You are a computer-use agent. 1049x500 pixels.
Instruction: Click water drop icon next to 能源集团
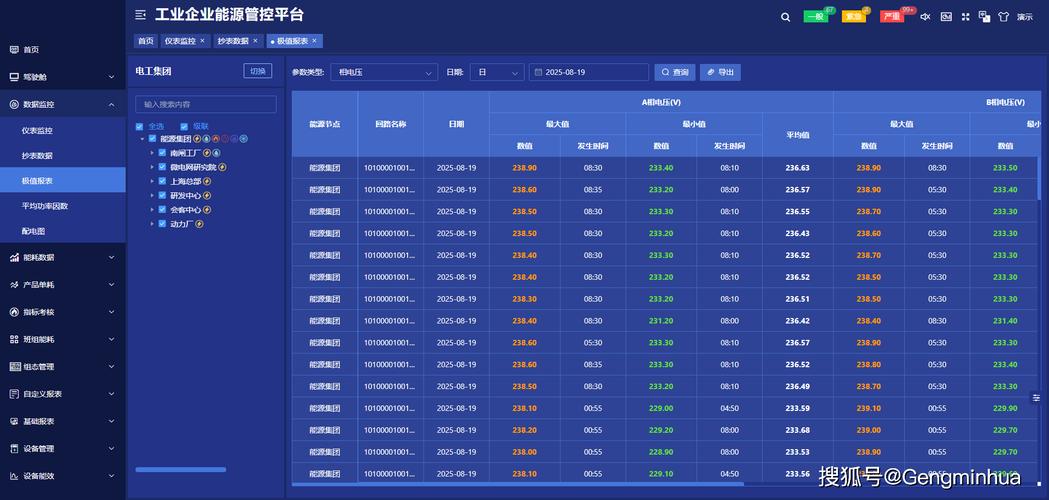[x=206, y=139]
